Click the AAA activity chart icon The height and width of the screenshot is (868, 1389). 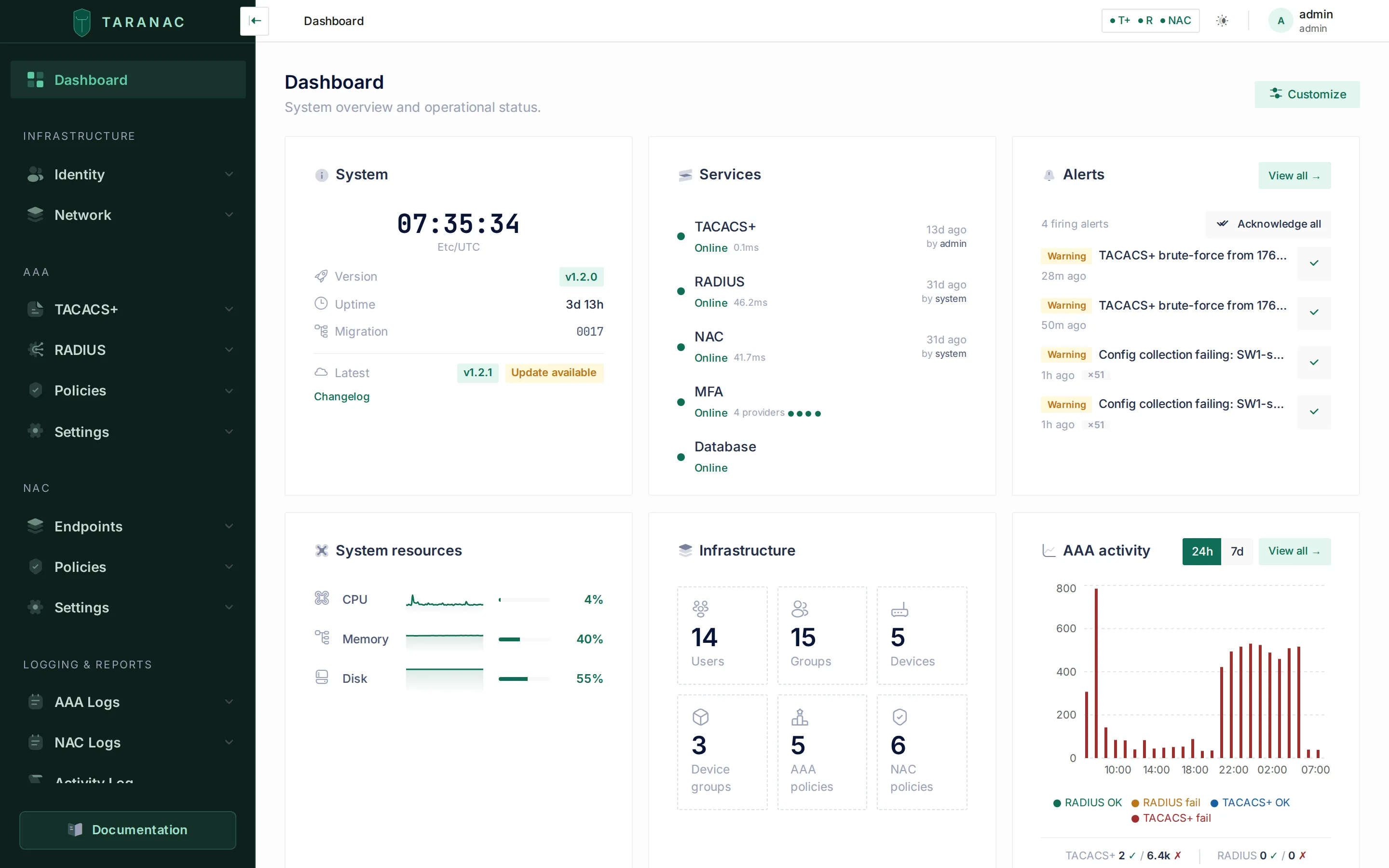point(1049,551)
